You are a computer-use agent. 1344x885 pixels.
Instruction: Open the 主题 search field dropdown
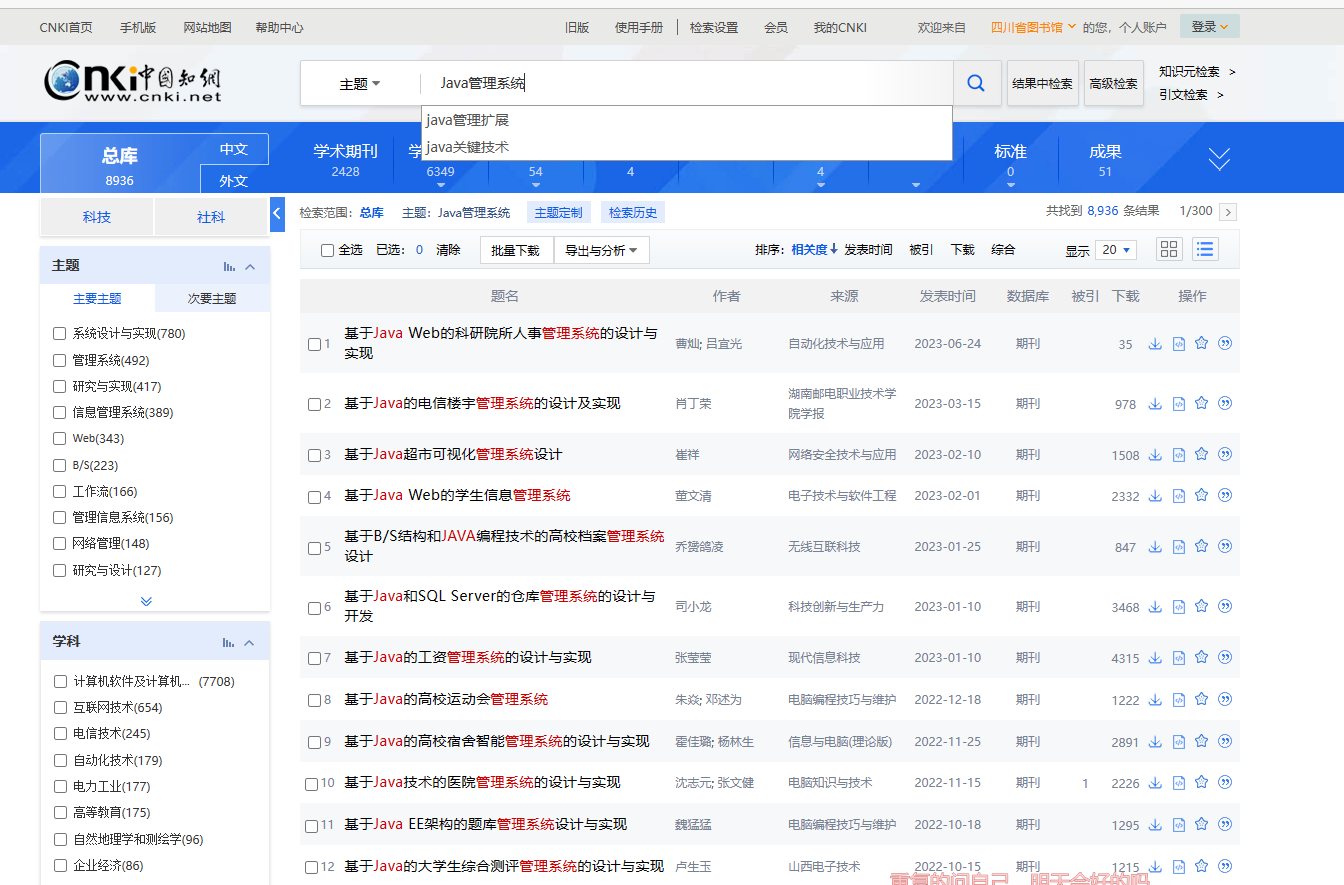pyautogui.click(x=360, y=84)
